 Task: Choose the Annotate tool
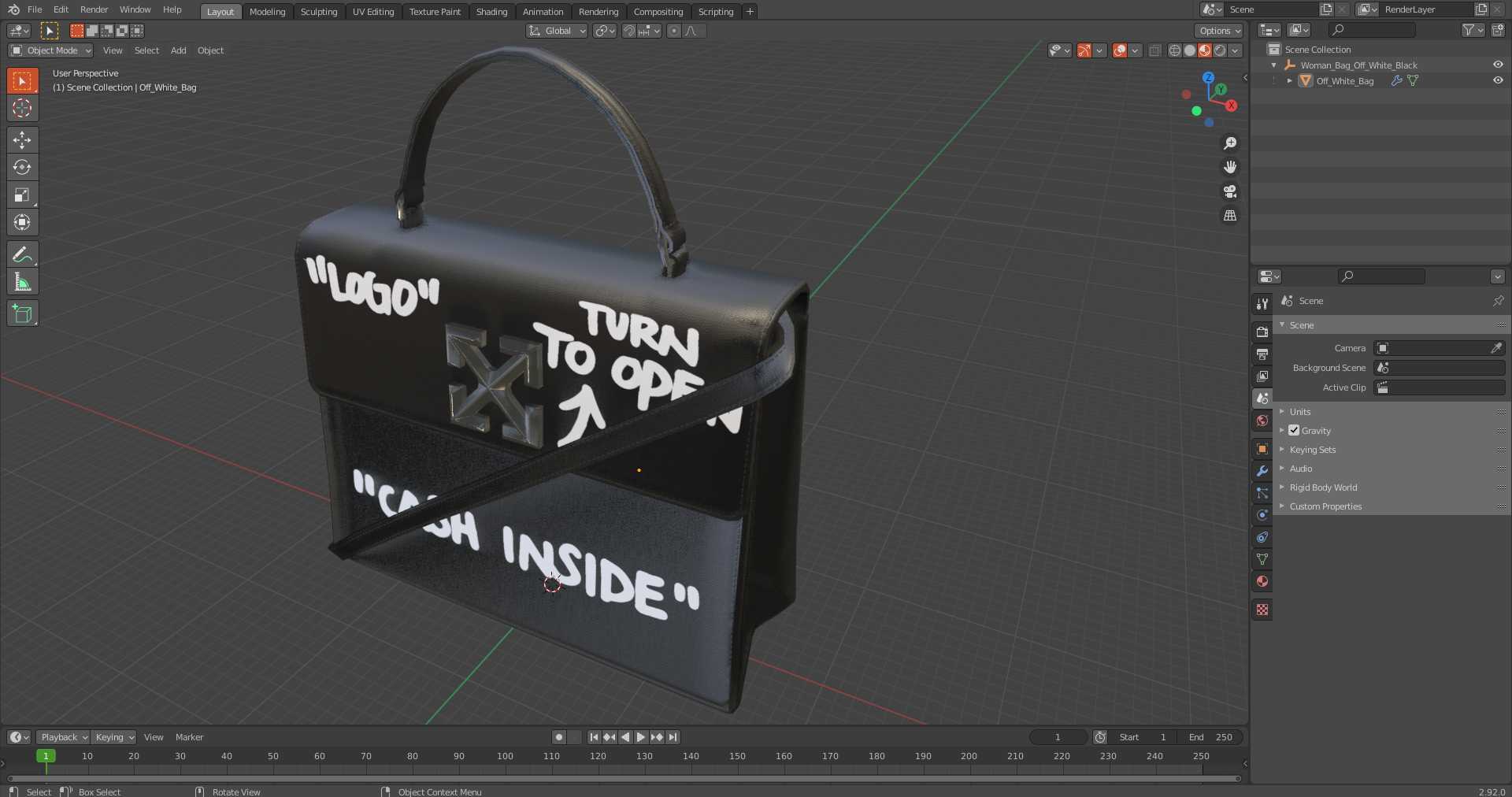click(22, 254)
